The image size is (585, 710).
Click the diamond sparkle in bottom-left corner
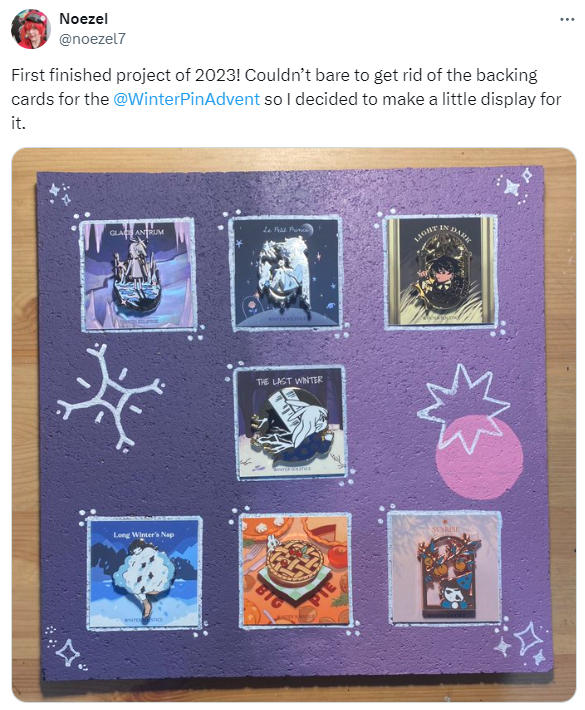click(x=68, y=650)
